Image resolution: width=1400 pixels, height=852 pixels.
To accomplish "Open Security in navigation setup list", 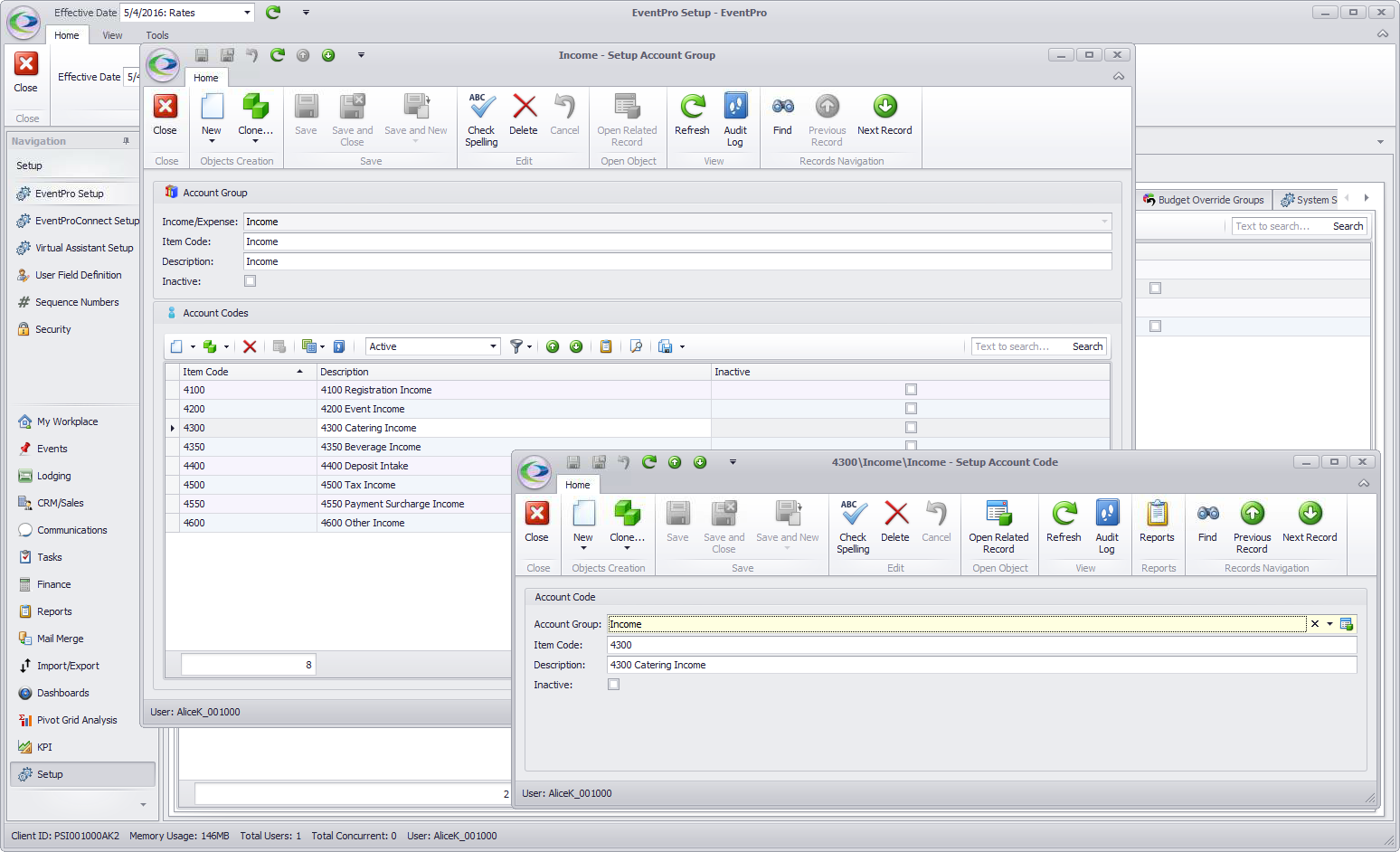I will click(53, 329).
